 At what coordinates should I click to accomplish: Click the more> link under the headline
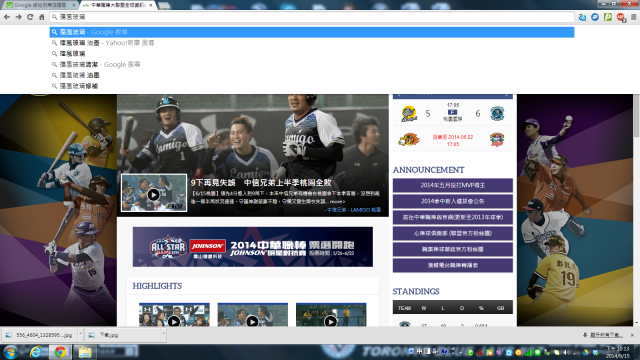click(337, 202)
